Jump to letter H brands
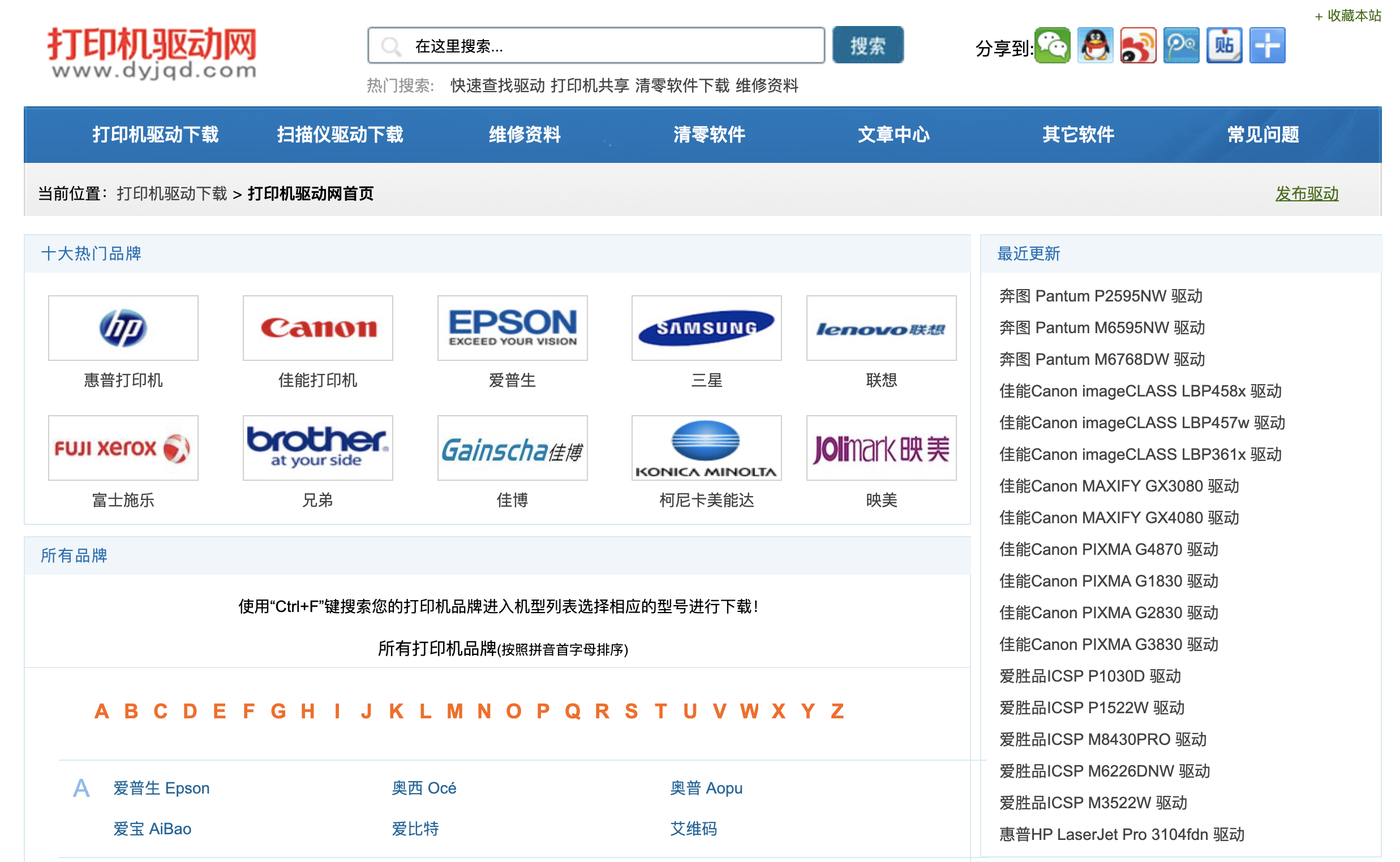This screenshot has height=862, width=1400. [x=308, y=712]
